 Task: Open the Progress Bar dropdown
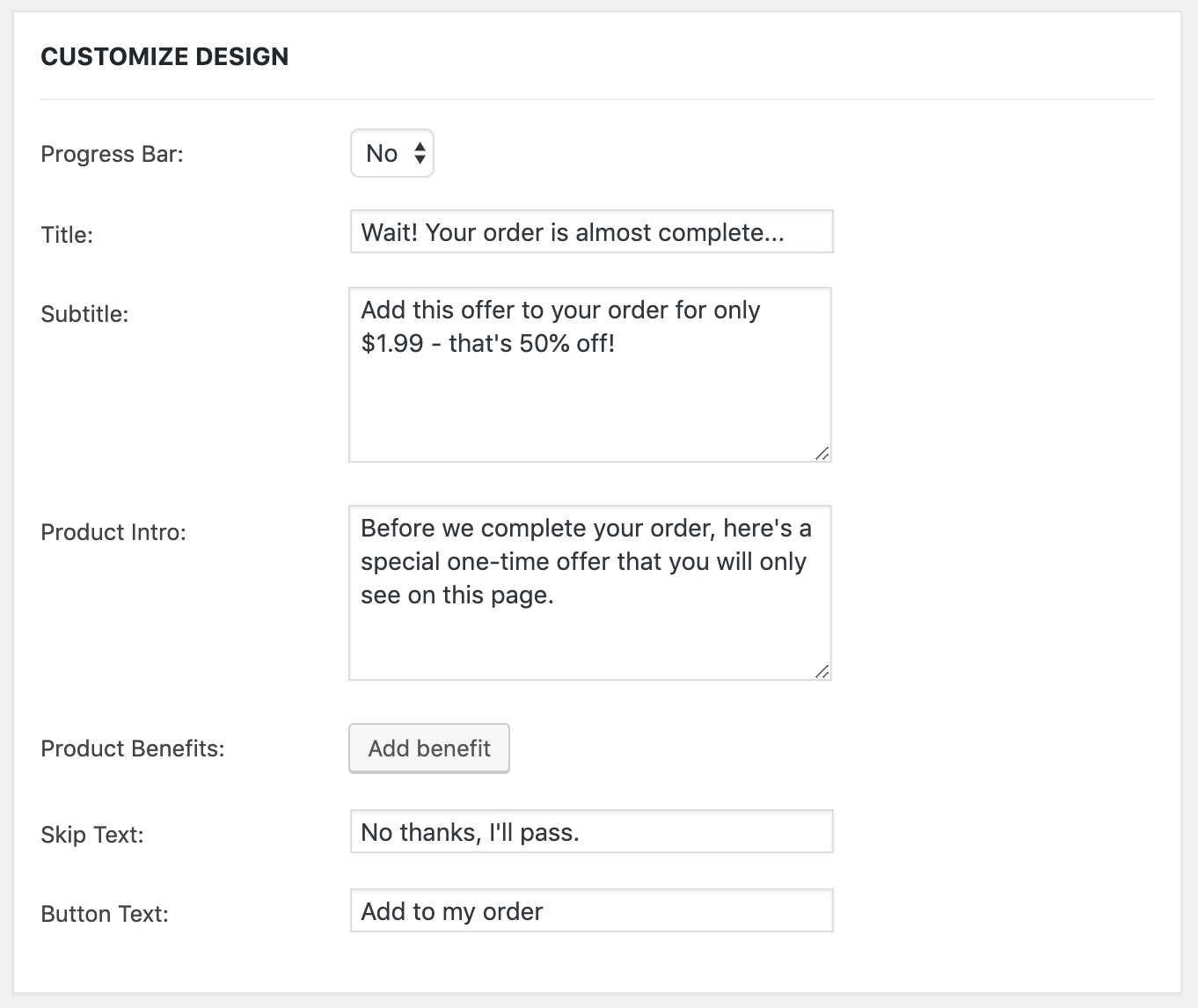pos(391,152)
